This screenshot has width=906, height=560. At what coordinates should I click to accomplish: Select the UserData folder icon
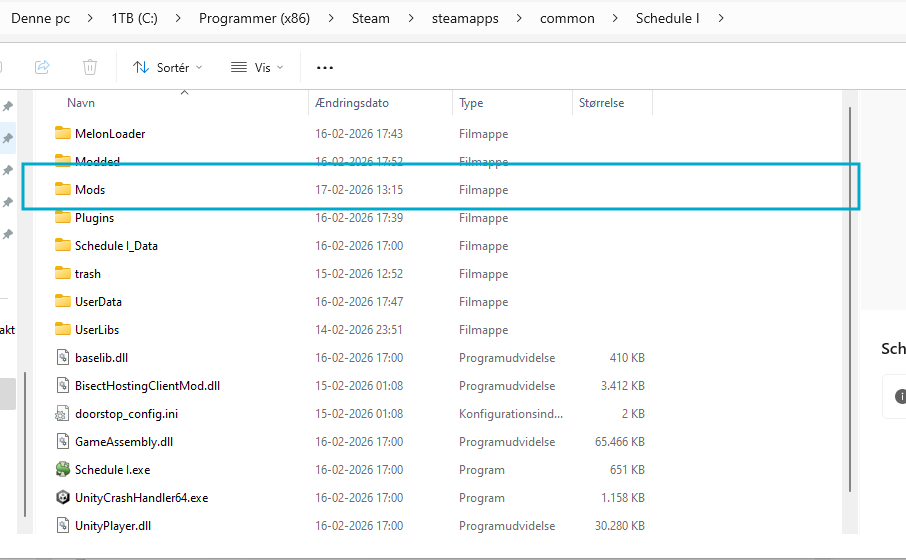point(63,301)
